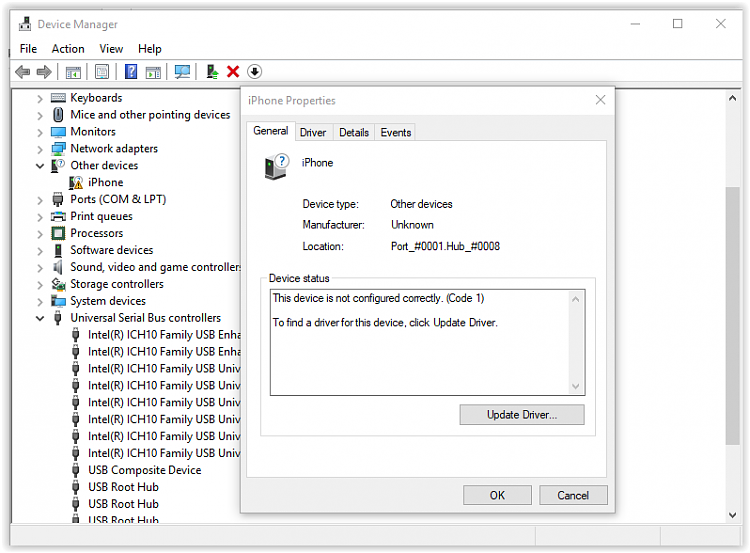The height and width of the screenshot is (553, 750).
Task: Click the Print queues printer icon
Action: (x=58, y=217)
